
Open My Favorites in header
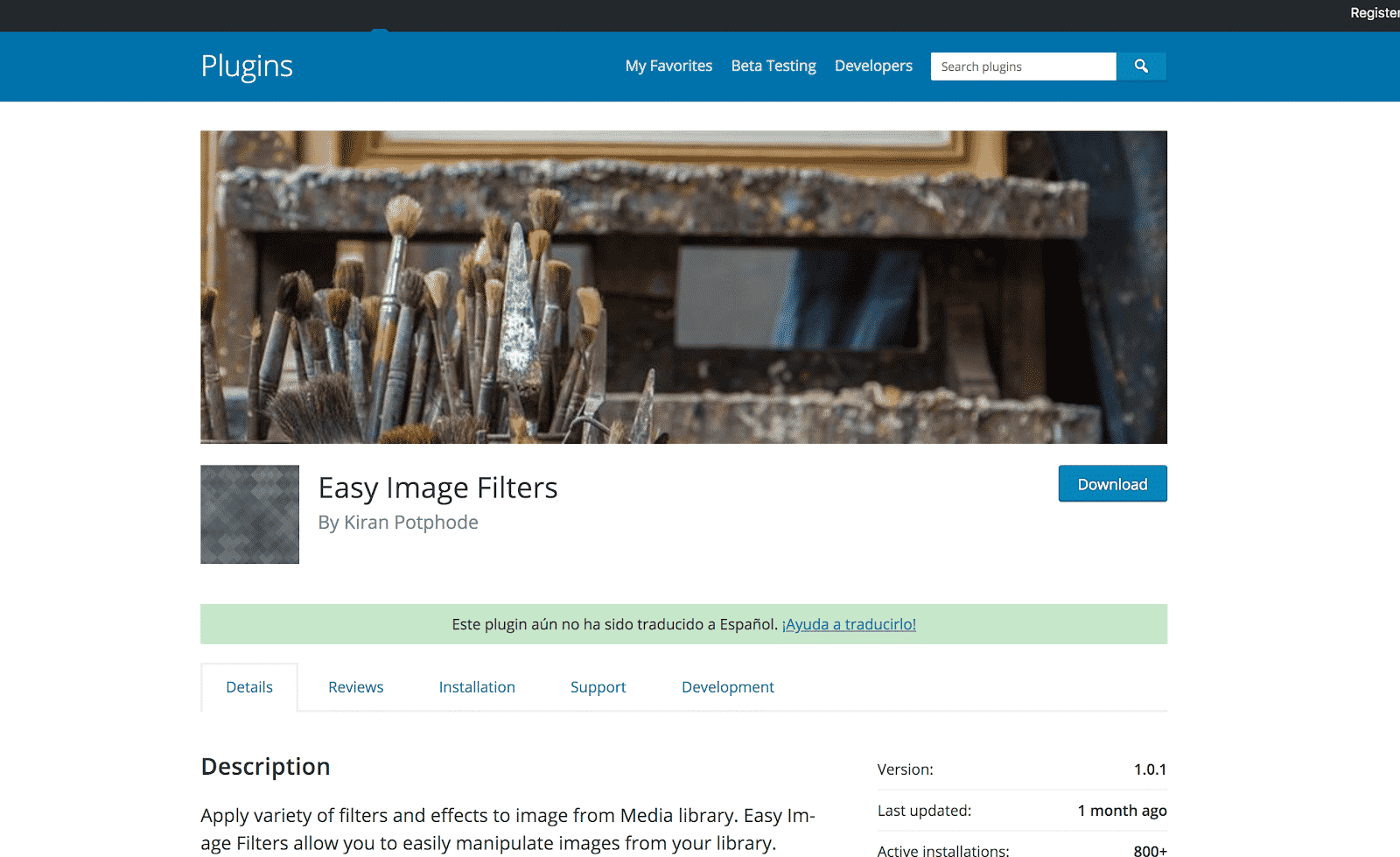coord(668,66)
